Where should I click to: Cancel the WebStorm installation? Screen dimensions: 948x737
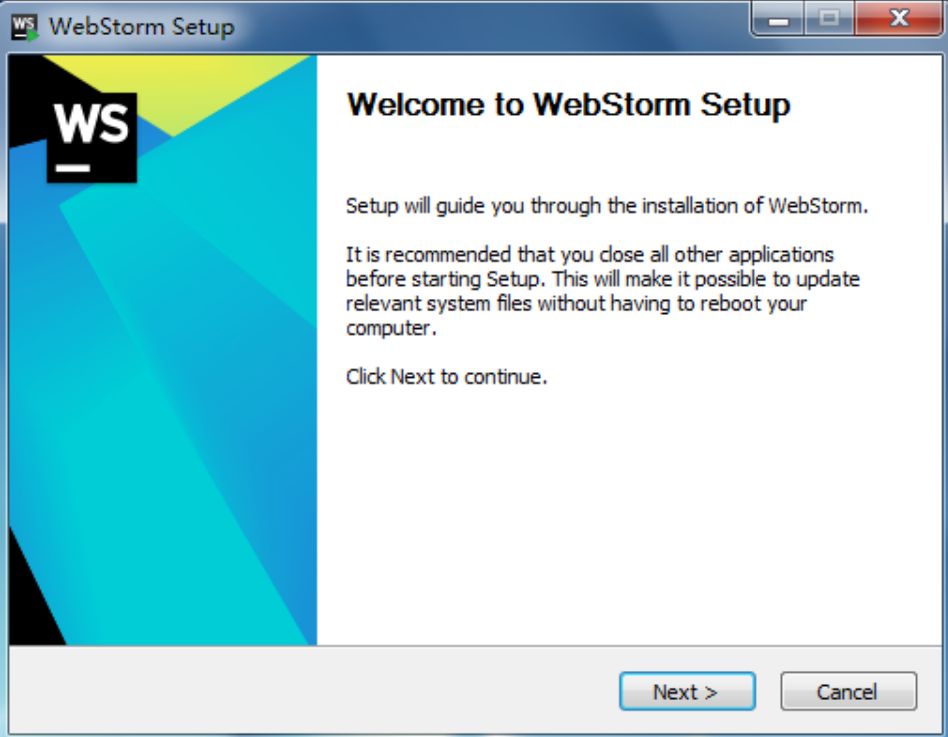848,691
